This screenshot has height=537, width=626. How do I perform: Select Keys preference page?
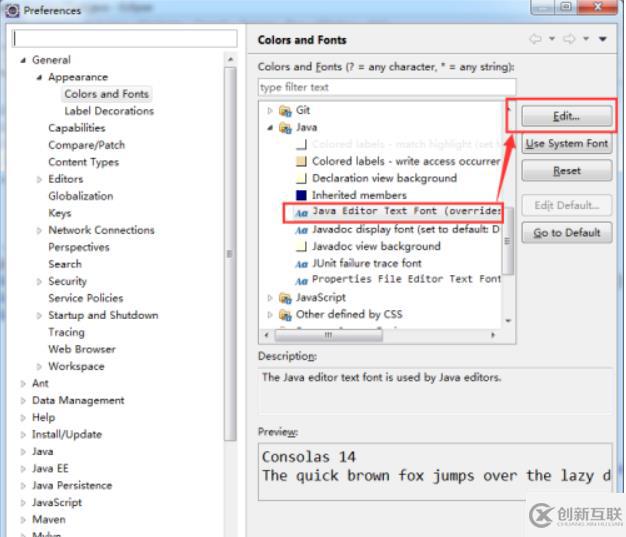click(x=60, y=213)
